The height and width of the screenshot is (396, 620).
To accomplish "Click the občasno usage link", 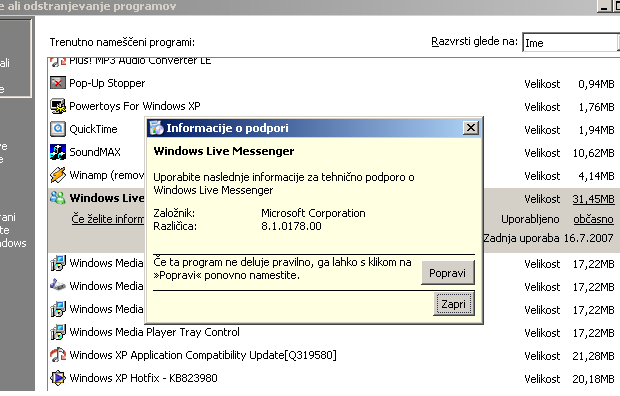I will (593, 219).
